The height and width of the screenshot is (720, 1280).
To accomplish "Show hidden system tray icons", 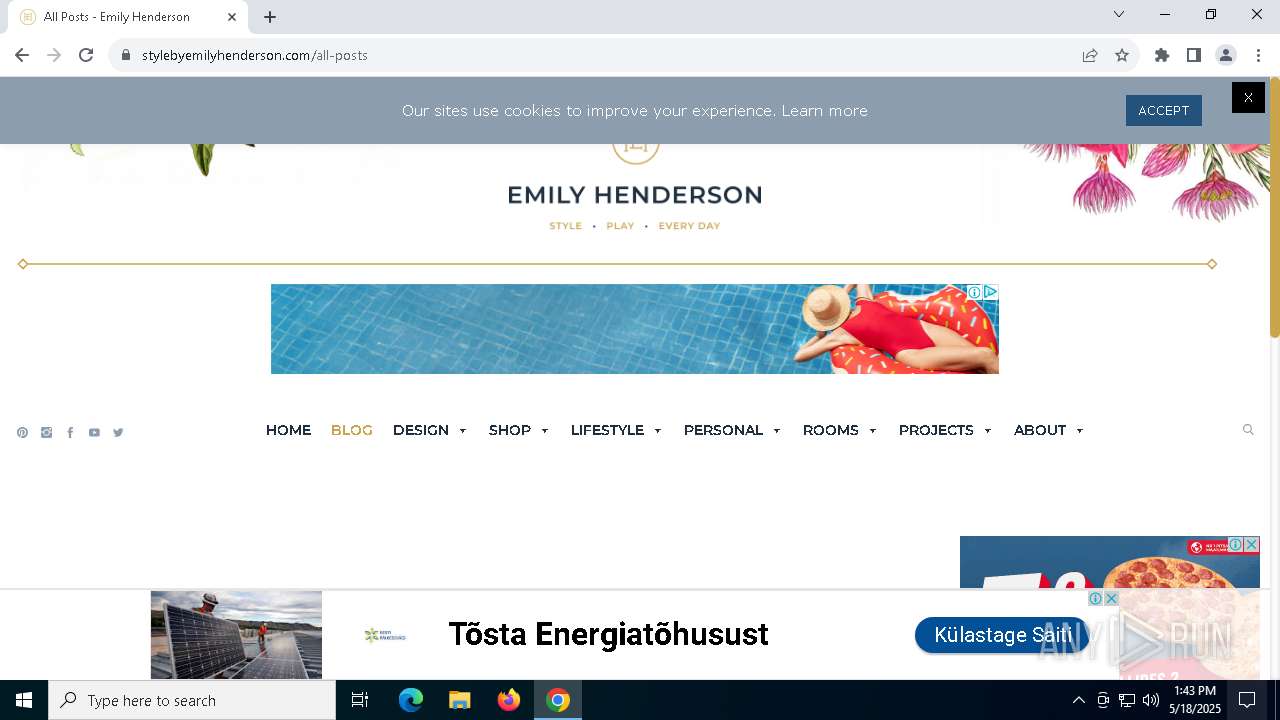I will (x=1078, y=700).
